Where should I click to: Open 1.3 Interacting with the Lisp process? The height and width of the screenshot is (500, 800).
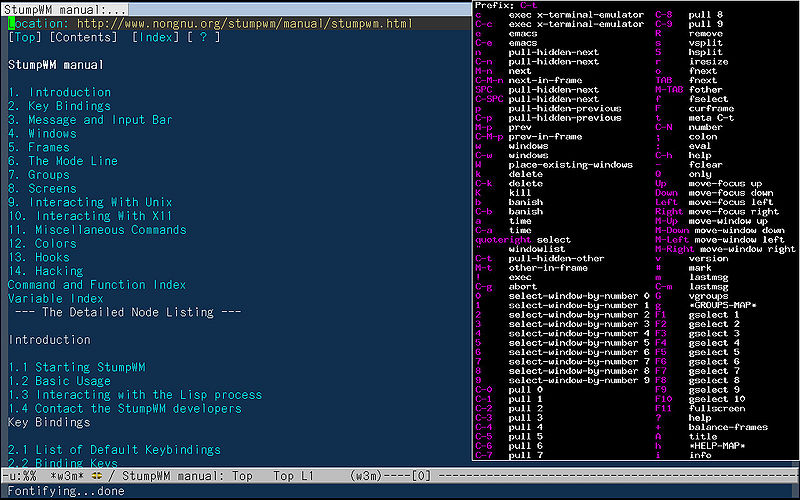coord(135,395)
